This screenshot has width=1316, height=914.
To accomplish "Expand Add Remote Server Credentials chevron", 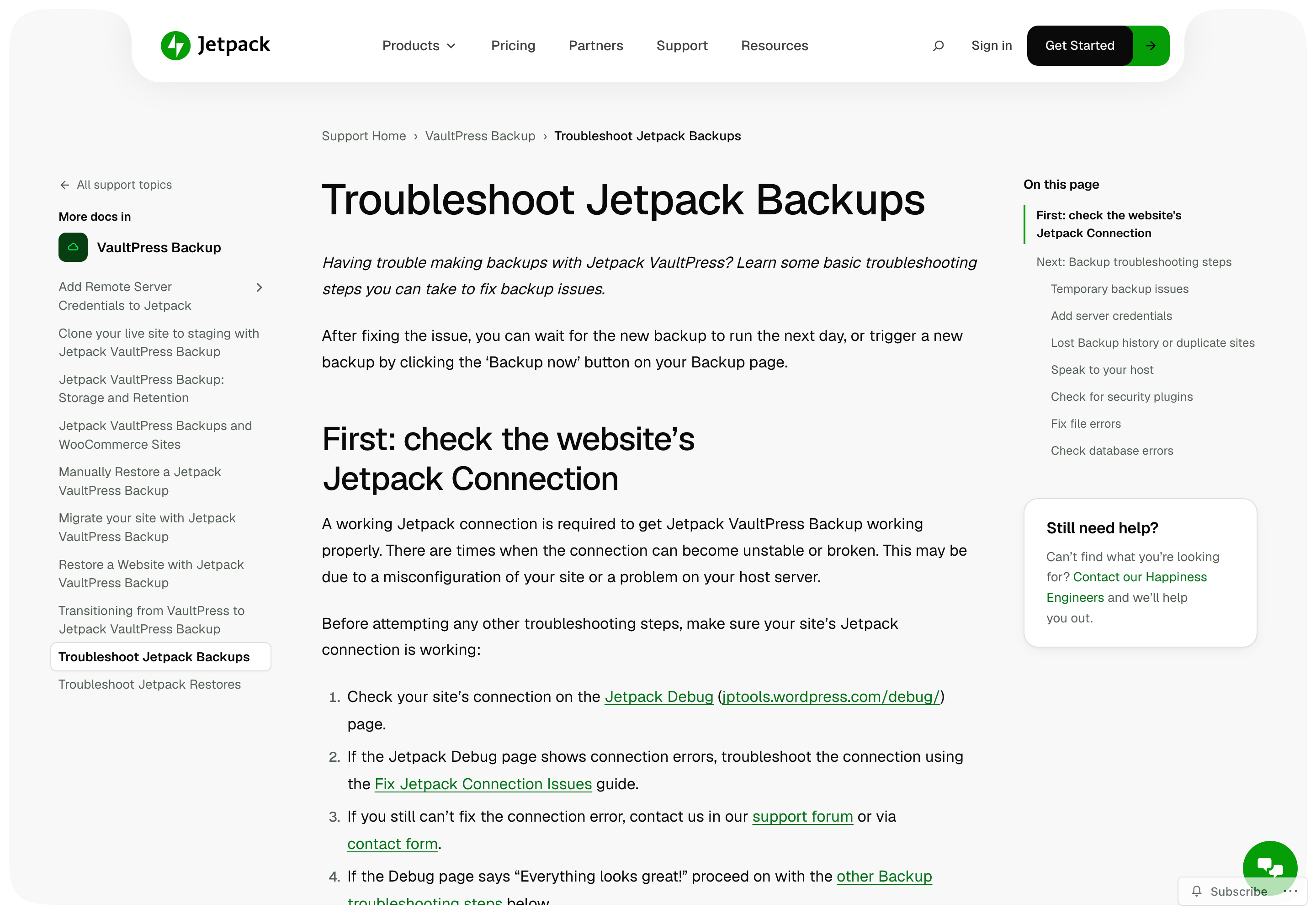I will [x=260, y=287].
